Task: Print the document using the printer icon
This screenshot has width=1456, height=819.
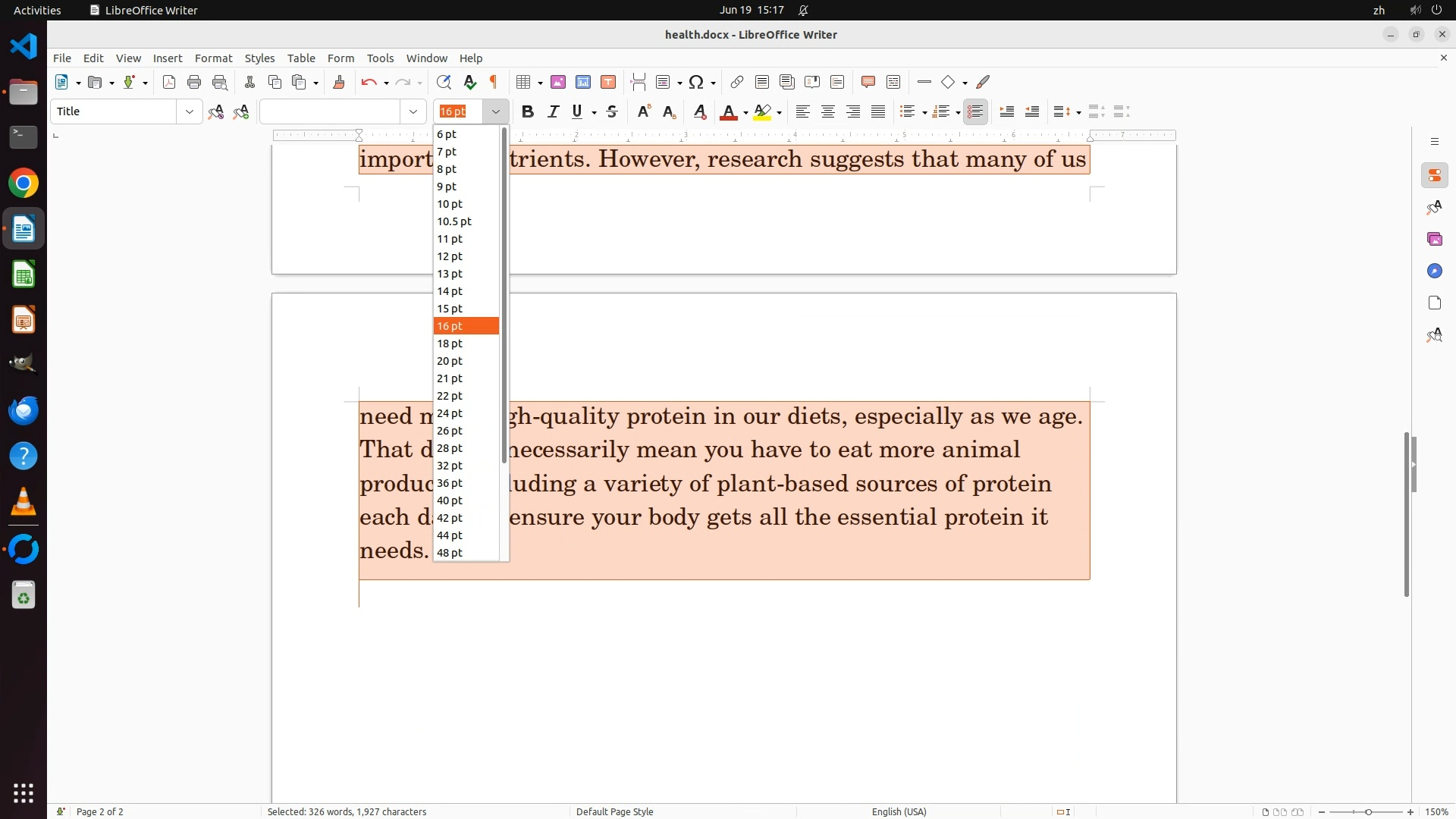Action: (194, 83)
